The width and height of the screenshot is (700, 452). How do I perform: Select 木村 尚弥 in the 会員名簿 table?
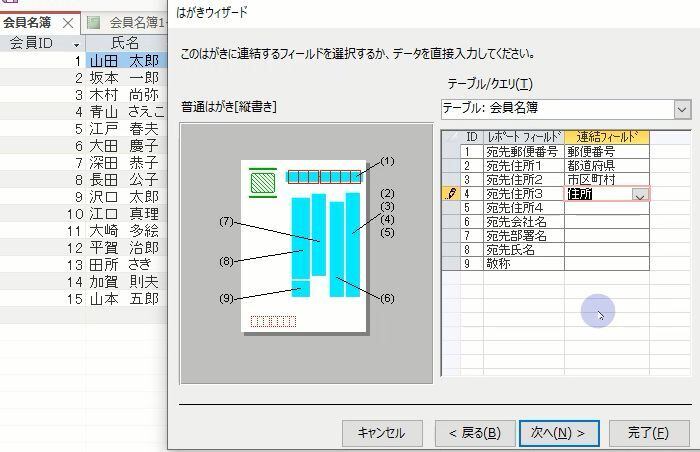(126, 95)
